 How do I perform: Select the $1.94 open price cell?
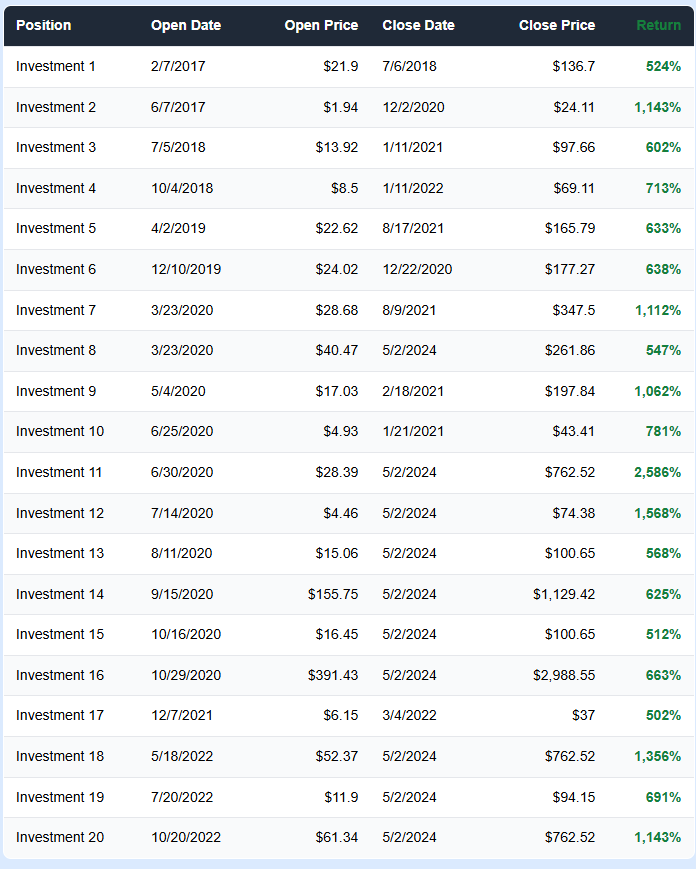[x=341, y=107]
